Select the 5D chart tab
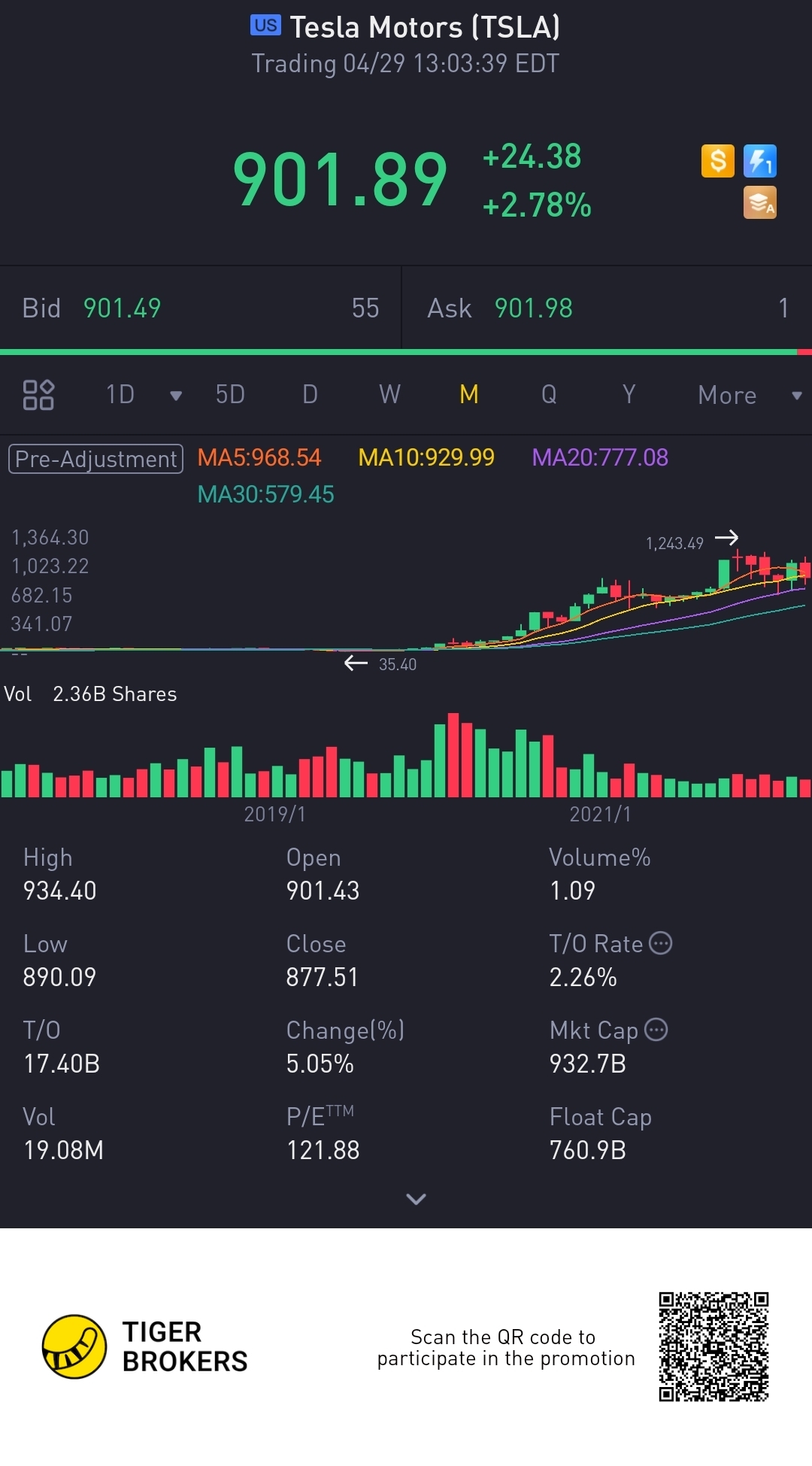Image resolution: width=812 pixels, height=1466 pixels. [230, 394]
